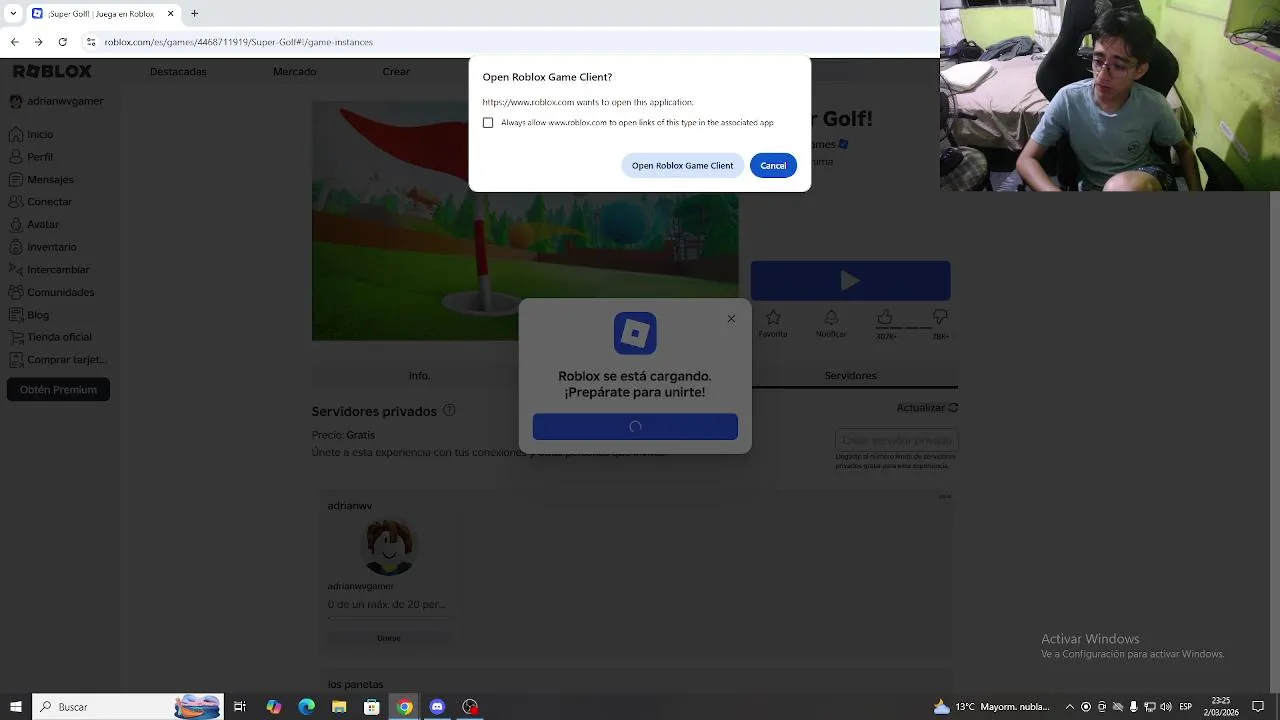
Task: Go to Inicio in the sidebar
Action: pos(31,134)
